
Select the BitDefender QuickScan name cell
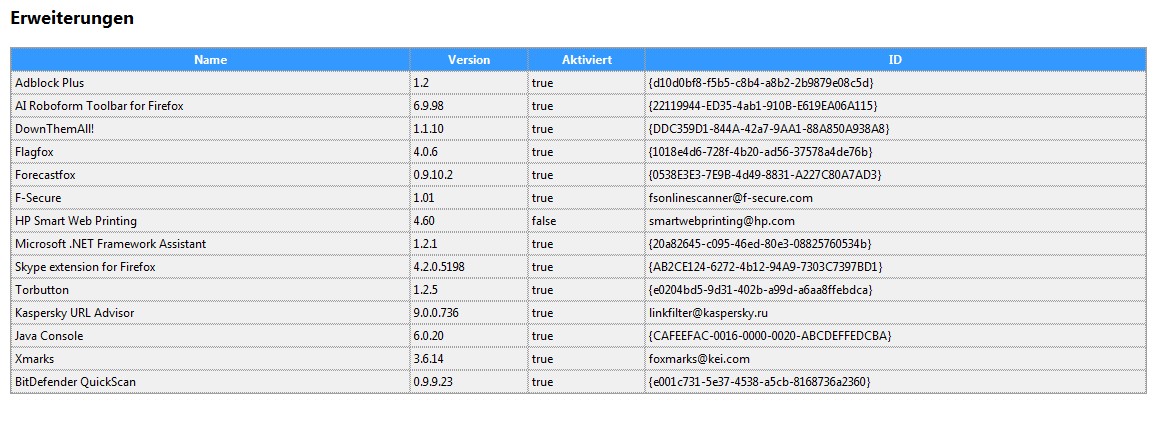point(74,382)
